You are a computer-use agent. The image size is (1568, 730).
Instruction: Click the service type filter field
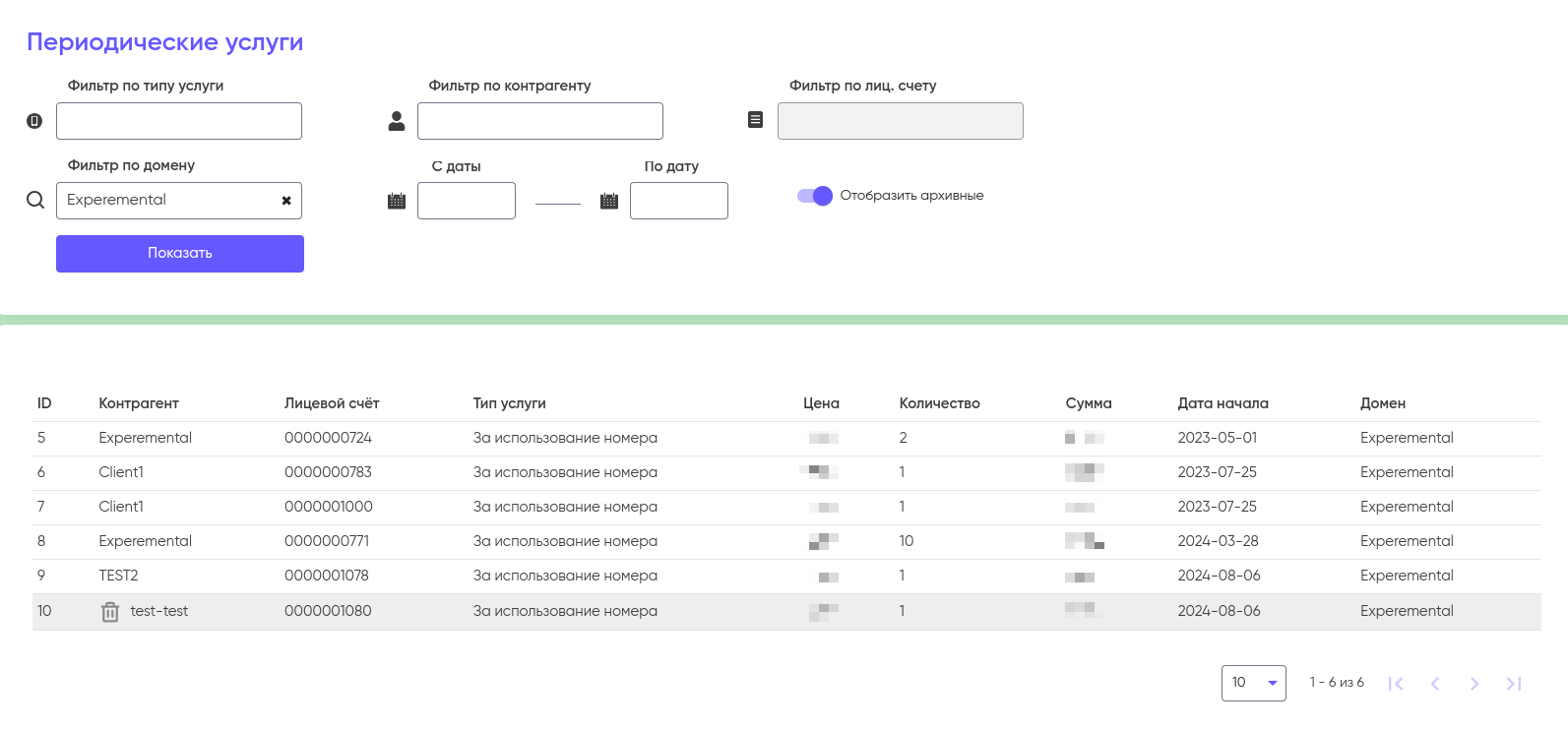point(179,121)
